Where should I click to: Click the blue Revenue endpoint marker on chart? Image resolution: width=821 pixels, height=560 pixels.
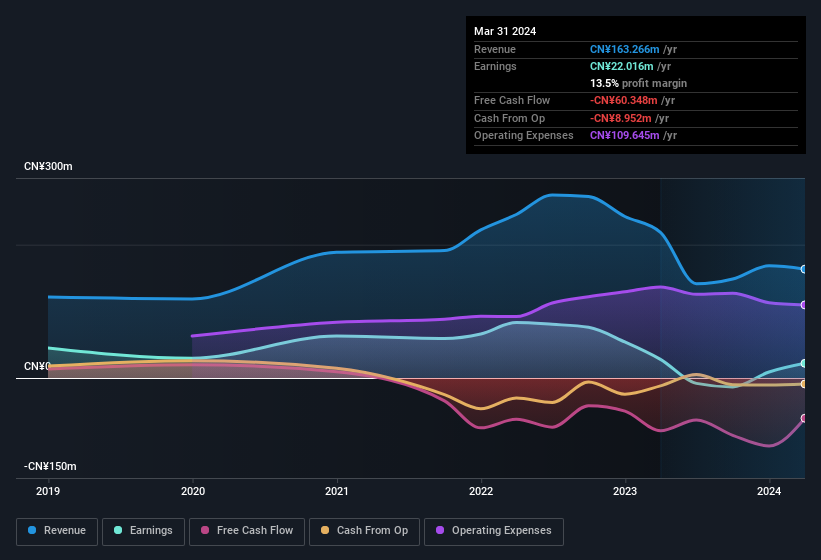[x=804, y=269]
